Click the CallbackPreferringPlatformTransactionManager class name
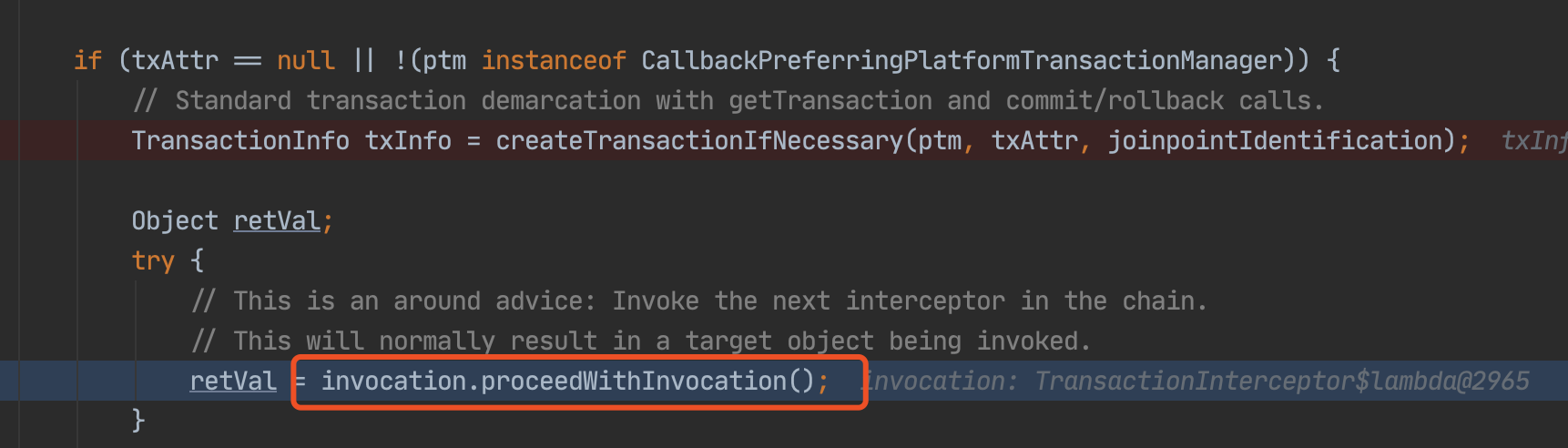This screenshot has width=1568, height=448. [x=962, y=60]
